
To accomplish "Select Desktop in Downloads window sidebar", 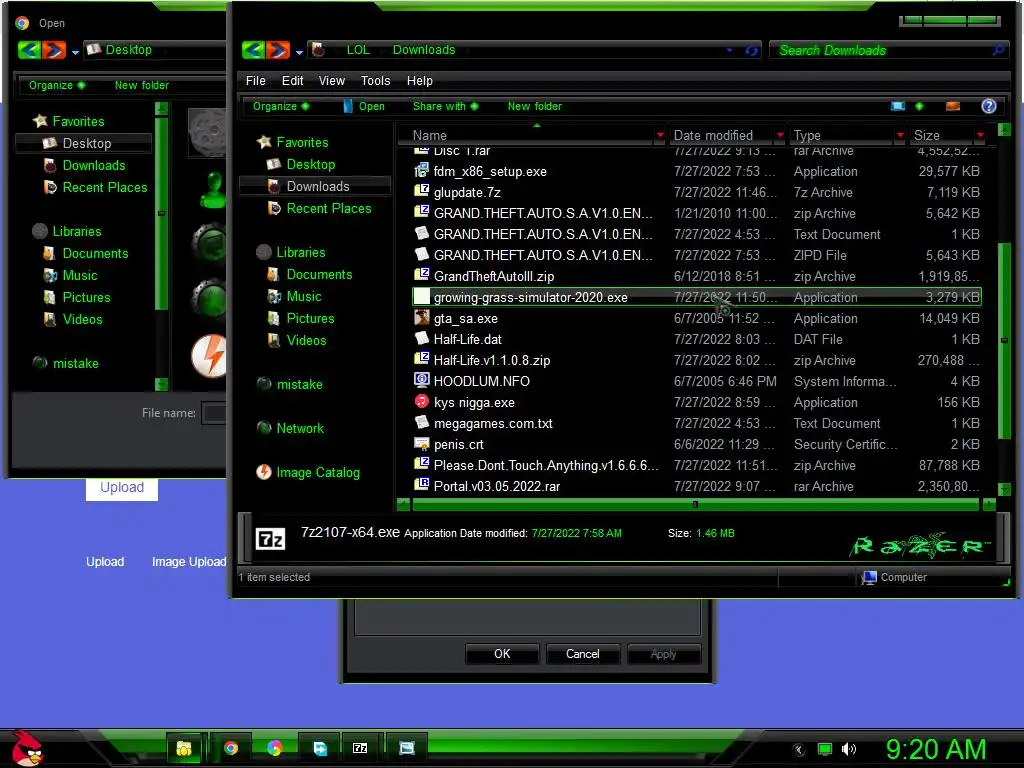I will pyautogui.click(x=311, y=165).
